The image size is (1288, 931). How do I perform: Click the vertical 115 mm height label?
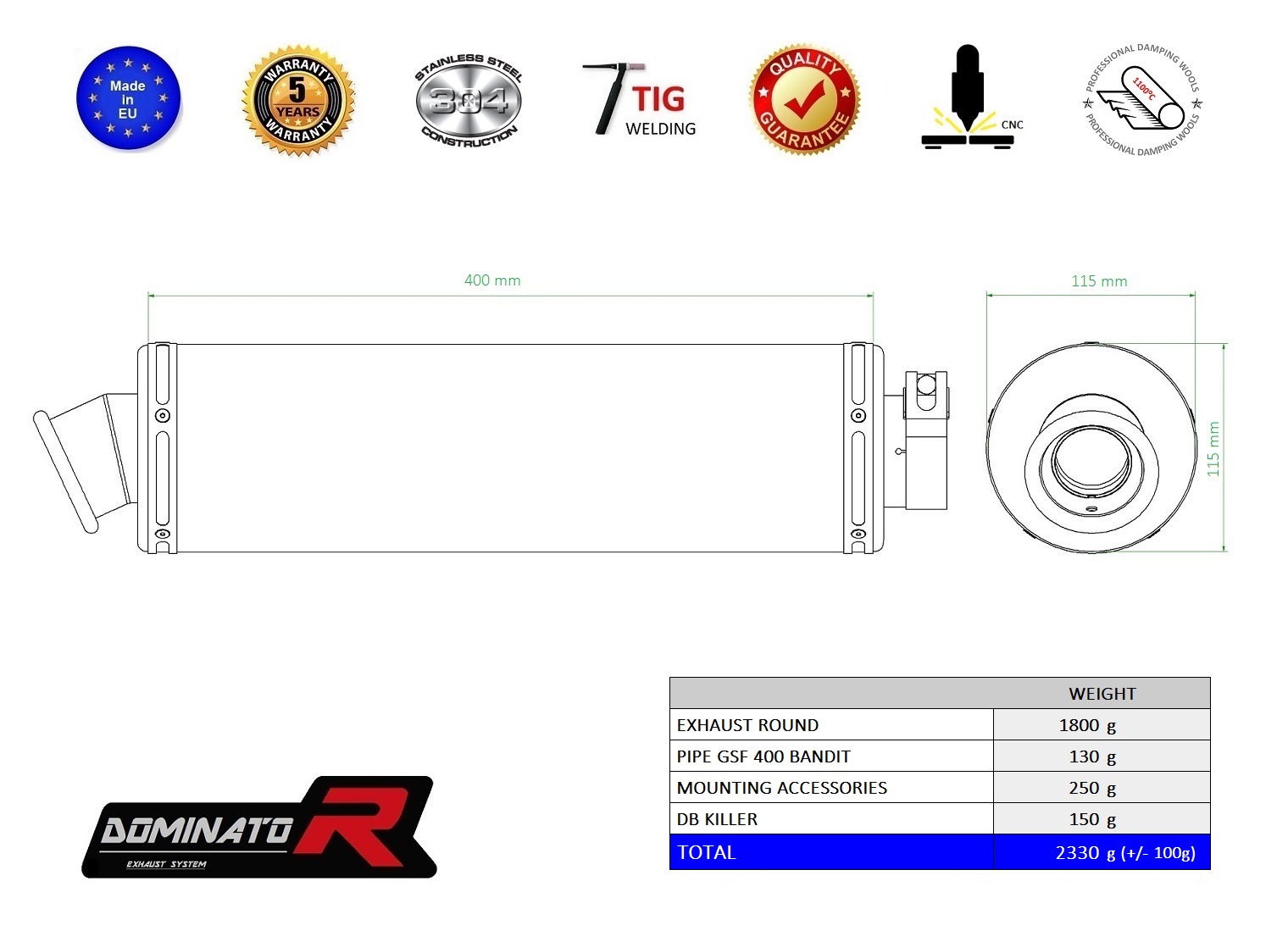(1213, 449)
